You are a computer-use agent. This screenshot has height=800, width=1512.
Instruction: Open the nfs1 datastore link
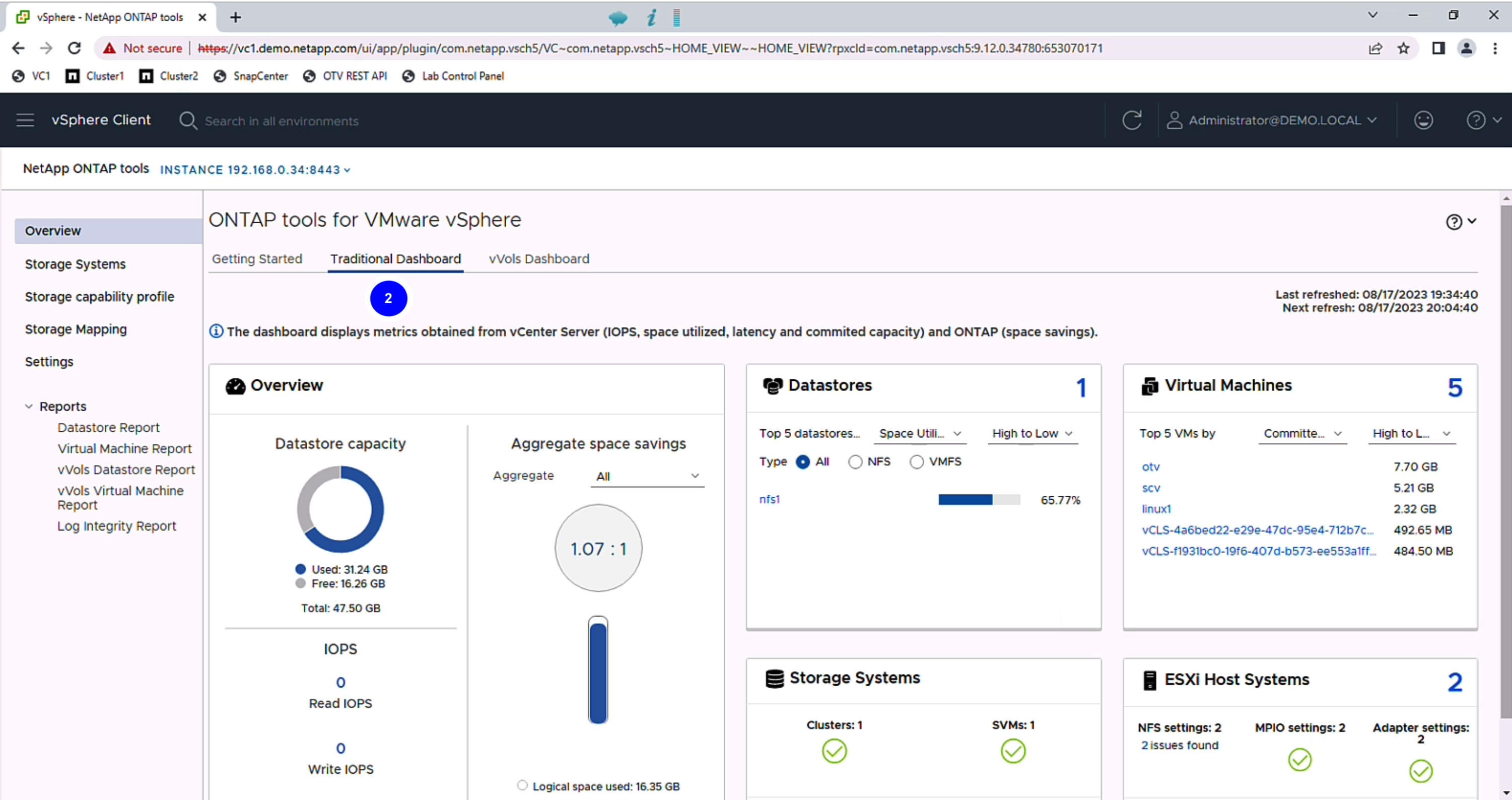pyautogui.click(x=769, y=499)
